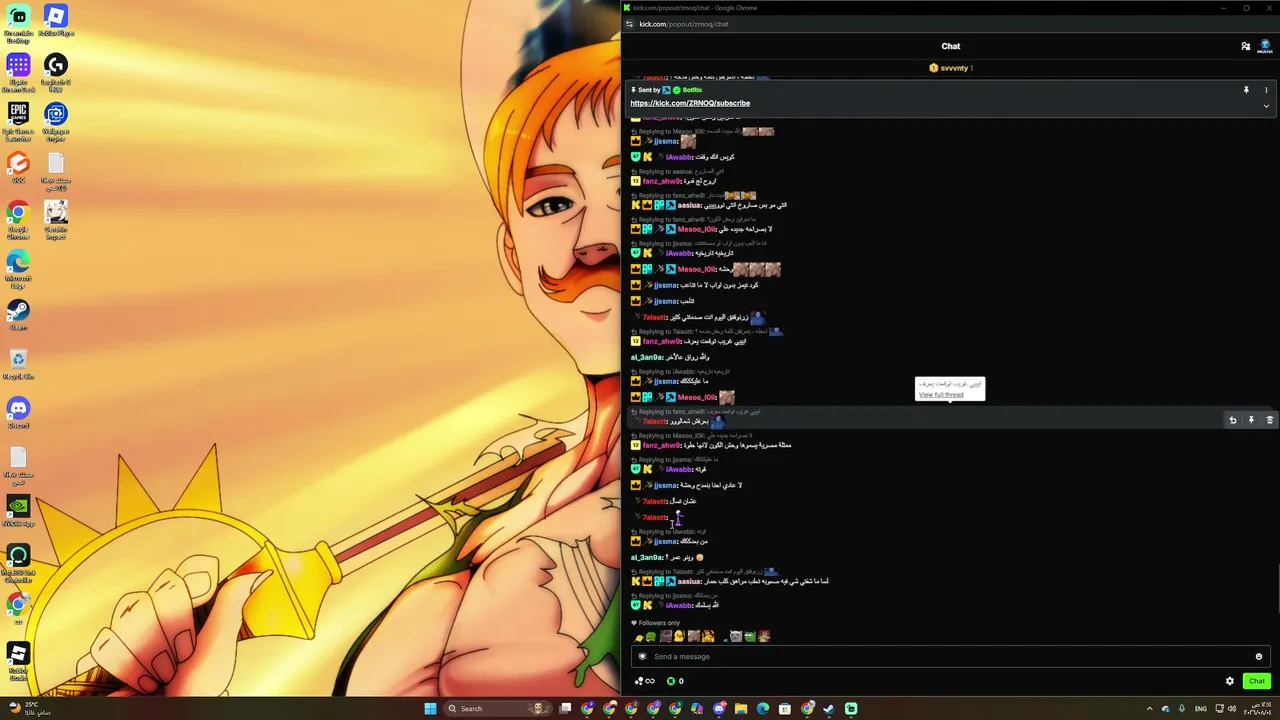Pin the hovered chat message
The width and height of the screenshot is (1280, 720).
(1251, 420)
